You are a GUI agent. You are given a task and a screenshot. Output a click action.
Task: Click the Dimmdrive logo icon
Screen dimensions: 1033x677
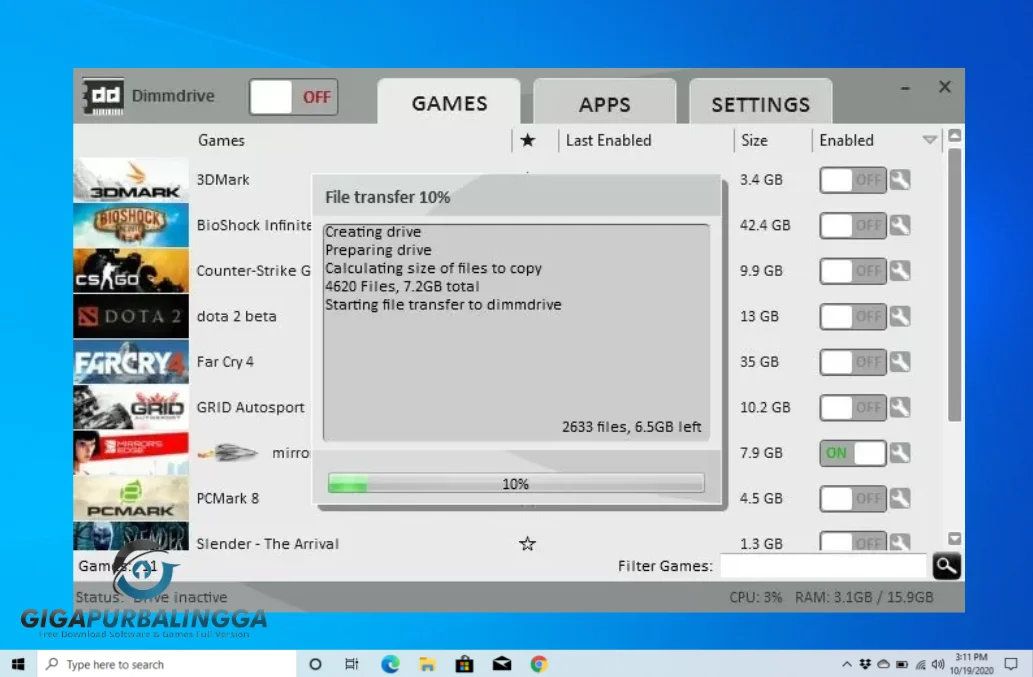(x=103, y=97)
